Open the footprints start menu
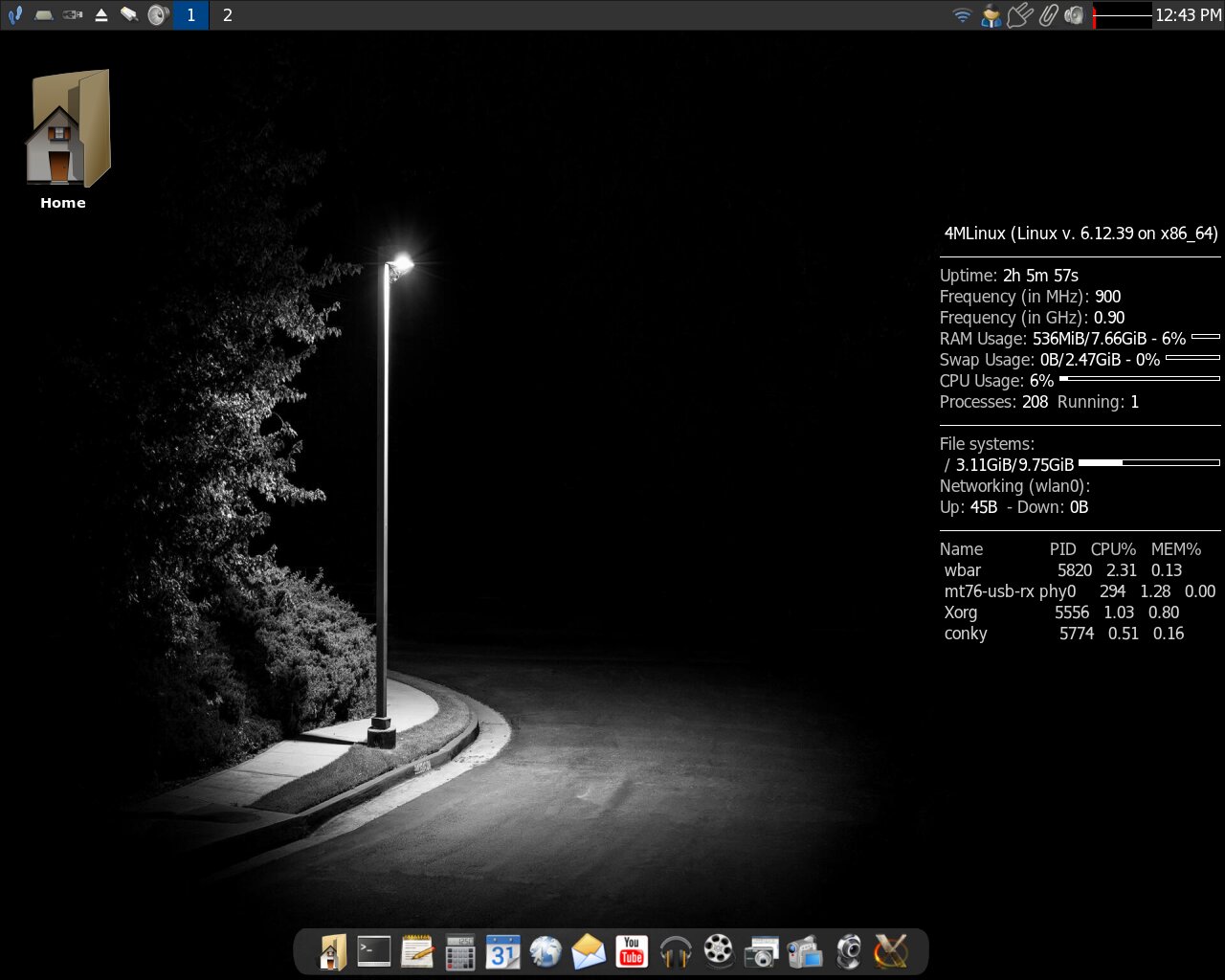The image size is (1225, 980). pos(15,15)
